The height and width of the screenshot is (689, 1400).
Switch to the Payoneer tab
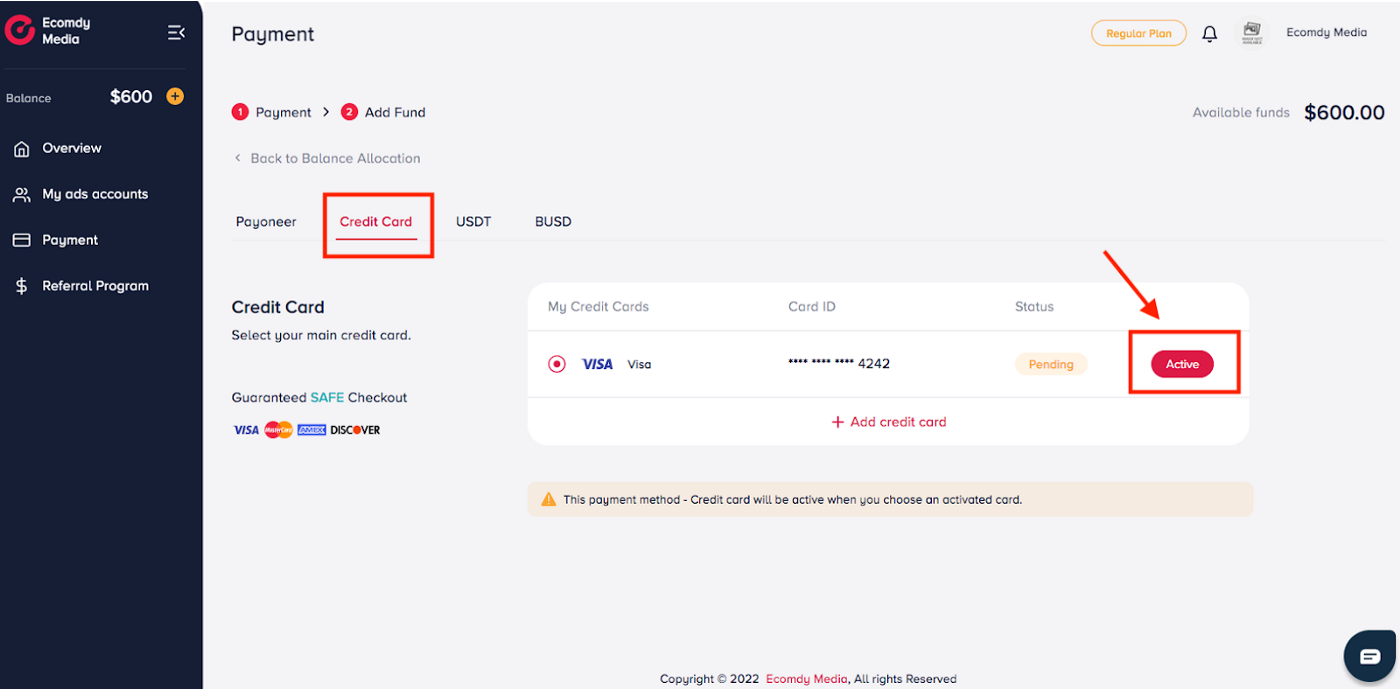click(266, 222)
